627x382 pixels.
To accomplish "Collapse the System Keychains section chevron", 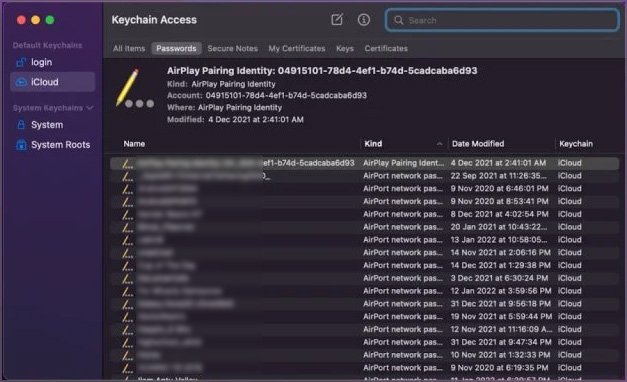I will pos(90,108).
